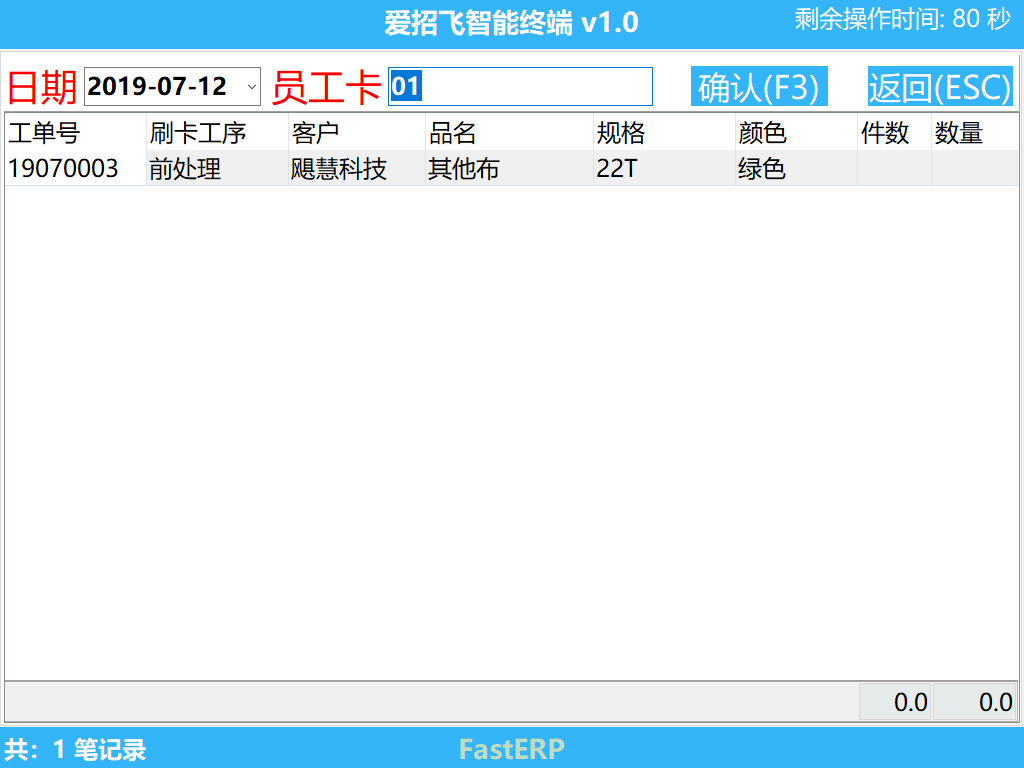
Task: Select product cell 其他布
Action: click(x=509, y=168)
